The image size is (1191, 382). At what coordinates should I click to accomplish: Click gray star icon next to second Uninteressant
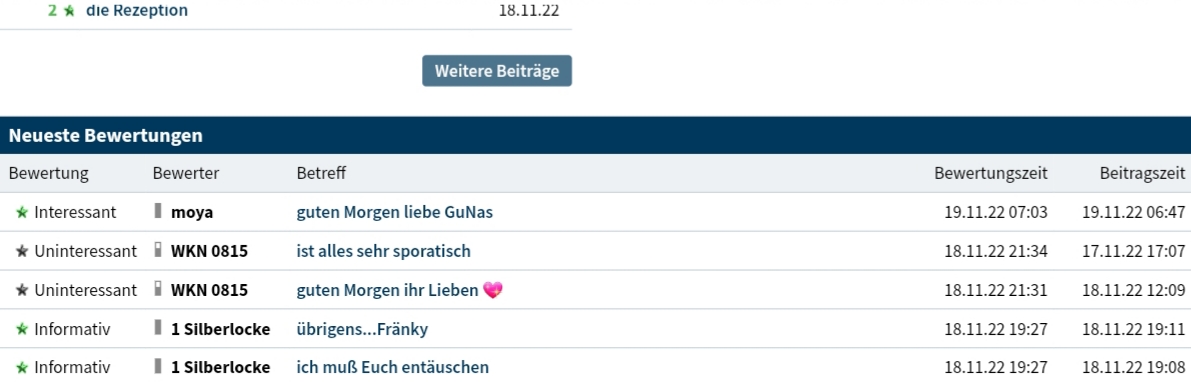coord(22,290)
